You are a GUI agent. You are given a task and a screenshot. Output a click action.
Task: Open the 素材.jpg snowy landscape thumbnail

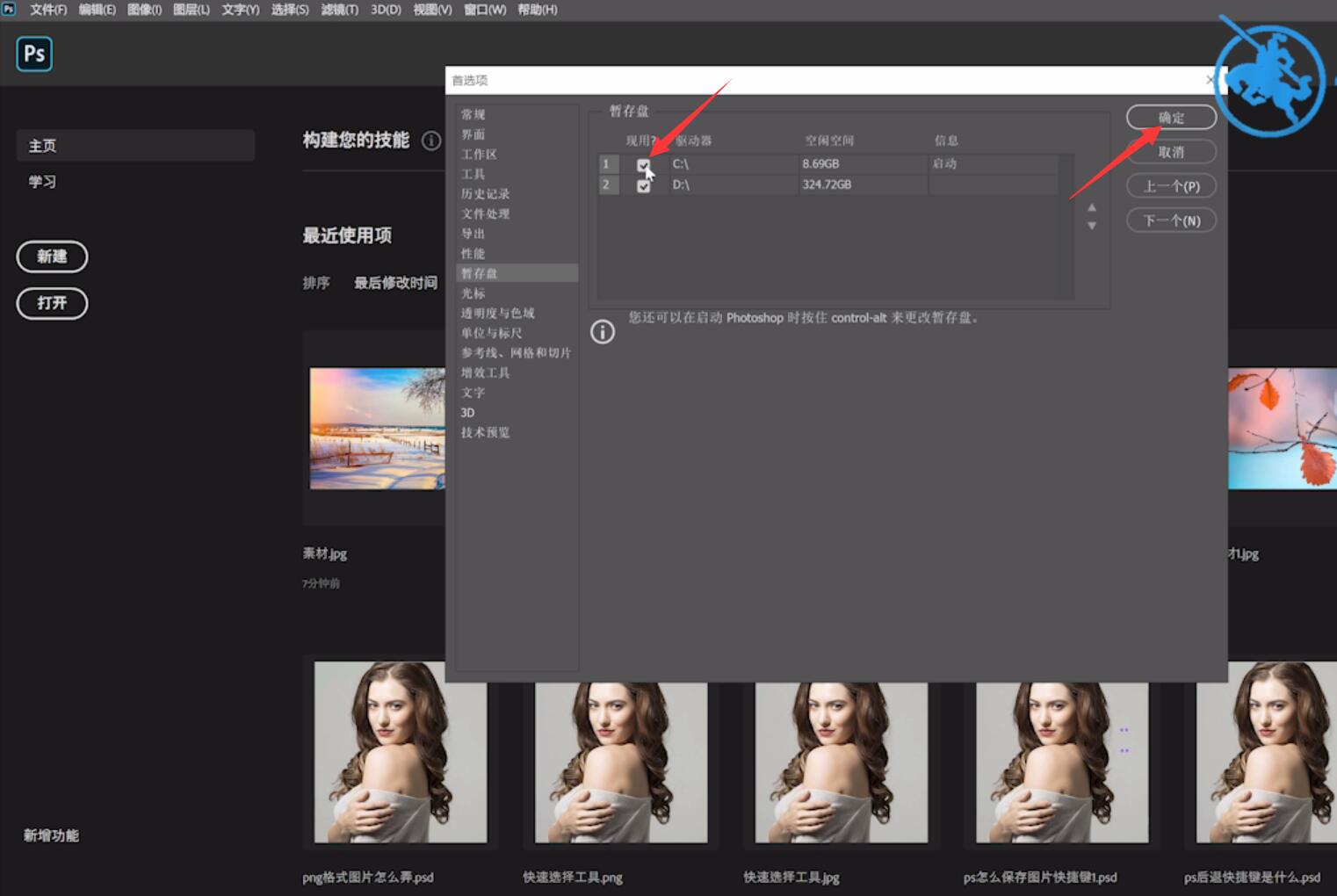tap(378, 429)
